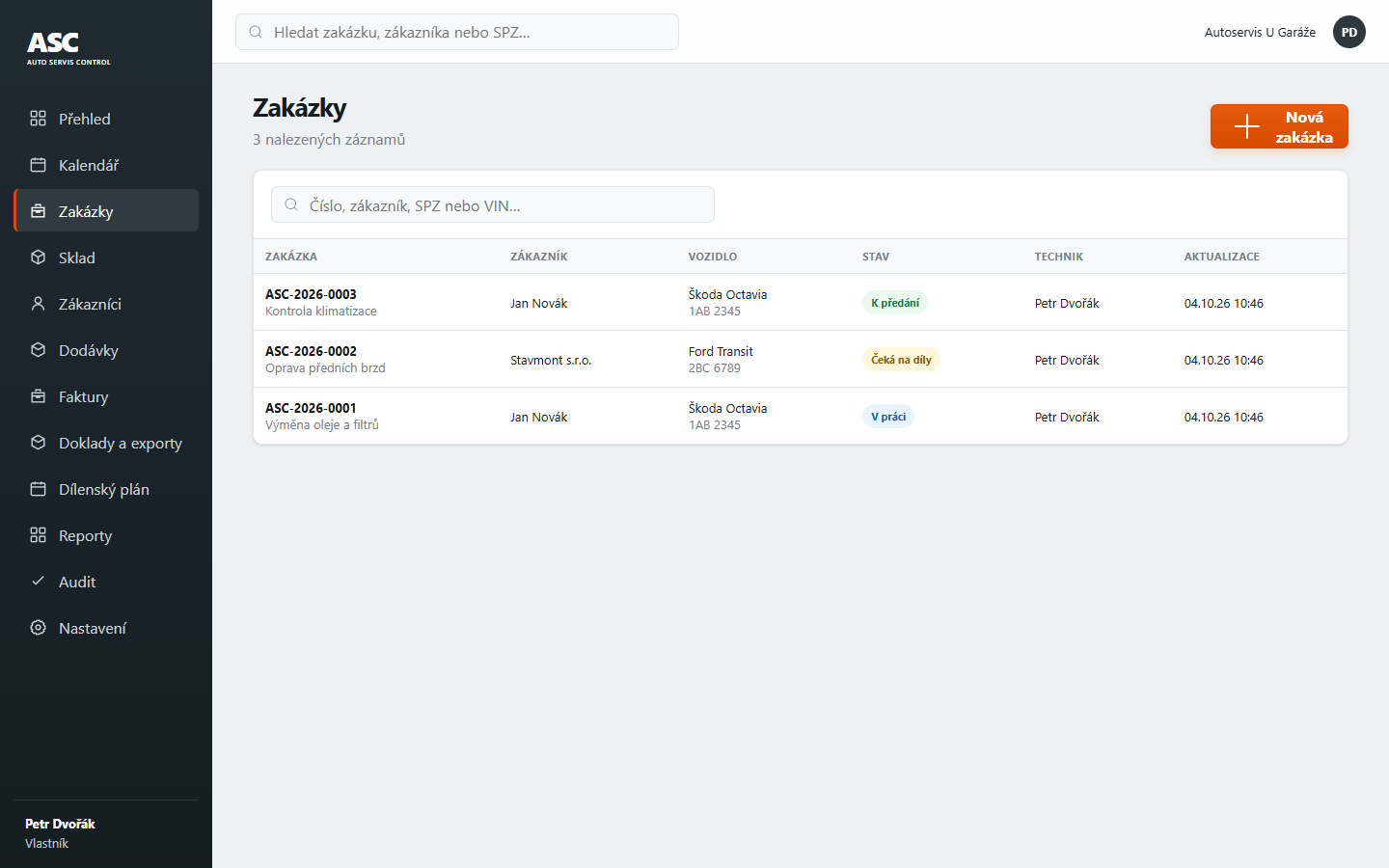Click Jan Novák in the ASC-2026-0003 row

[538, 303]
